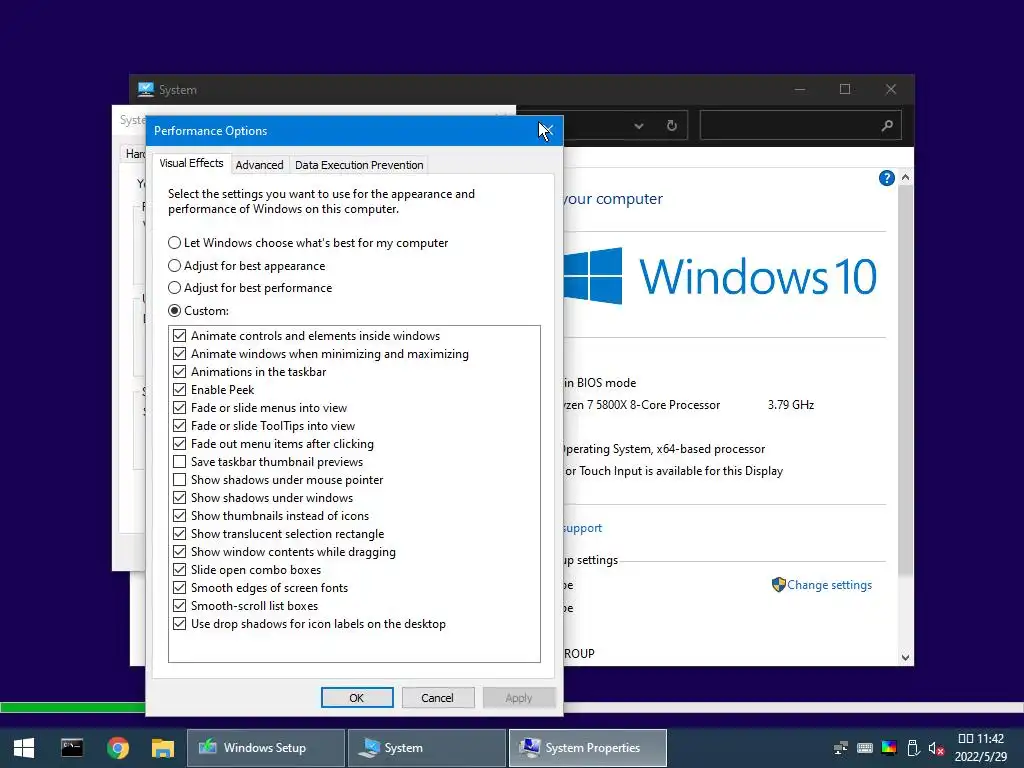1024x768 pixels.
Task: Uncheck Fade or slide menus into view
Action: (x=180, y=408)
